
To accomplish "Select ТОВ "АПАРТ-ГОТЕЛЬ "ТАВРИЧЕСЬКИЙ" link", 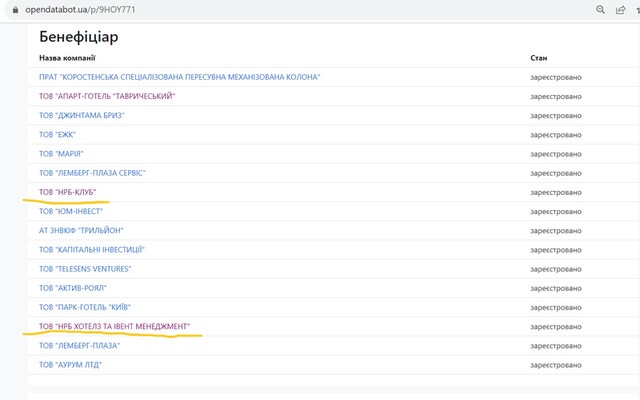I will click(107, 96).
